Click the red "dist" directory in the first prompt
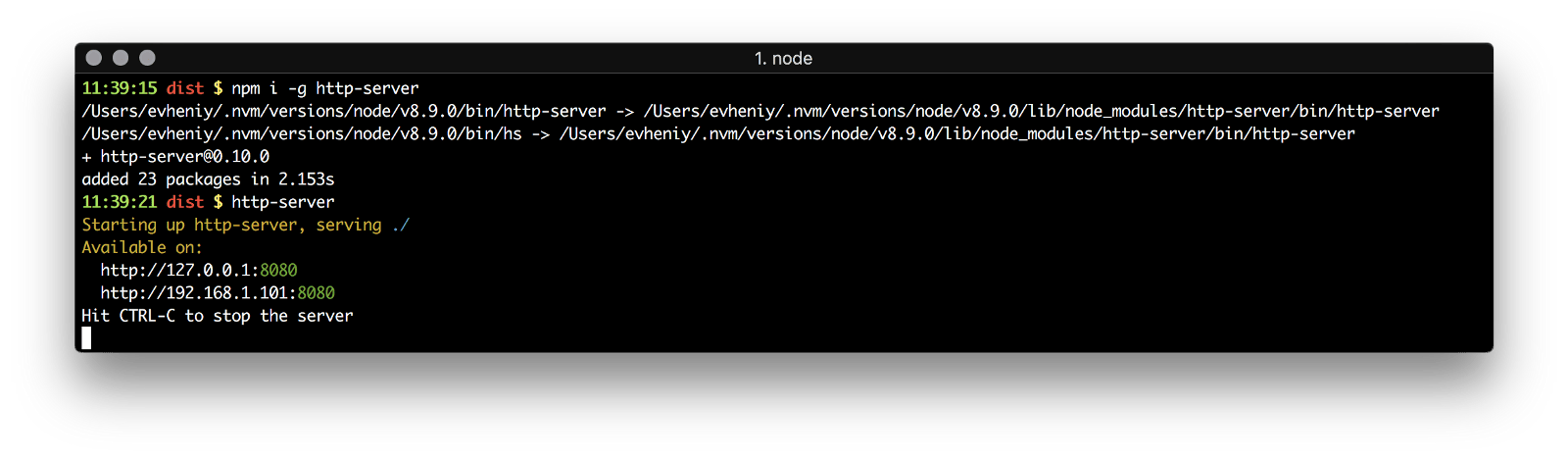Image resolution: width=1568 pixels, height=459 pixels. click(x=185, y=88)
